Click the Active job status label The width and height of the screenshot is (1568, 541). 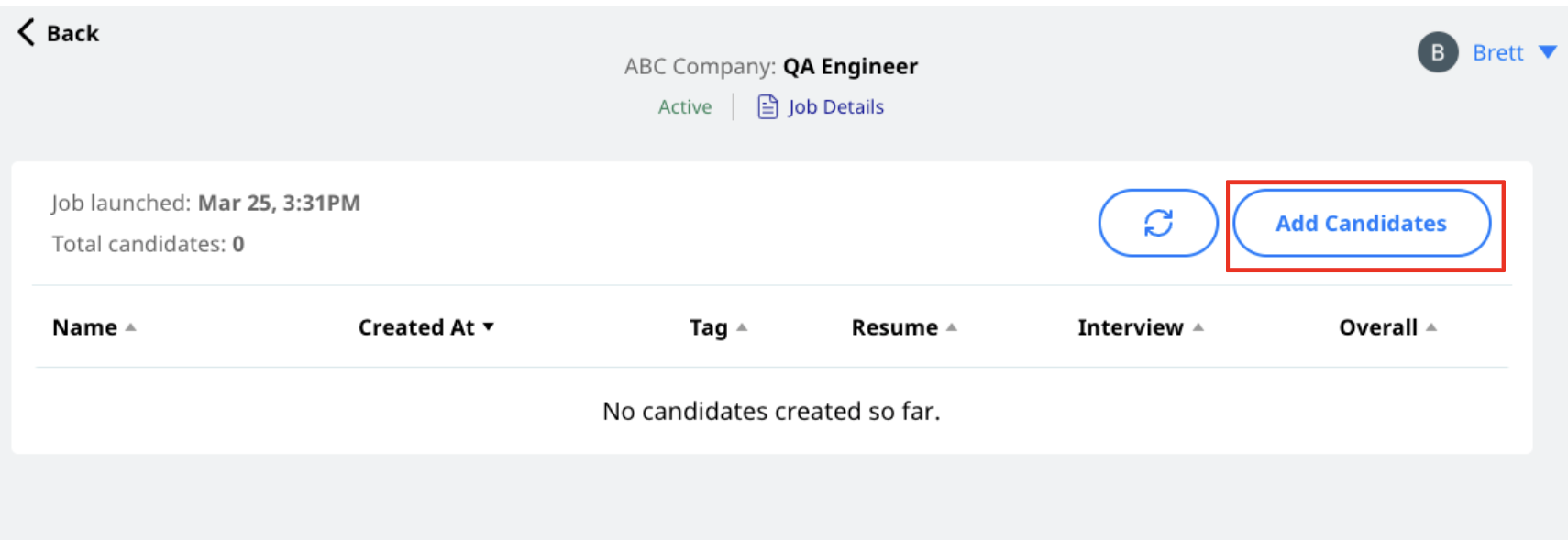pos(685,107)
